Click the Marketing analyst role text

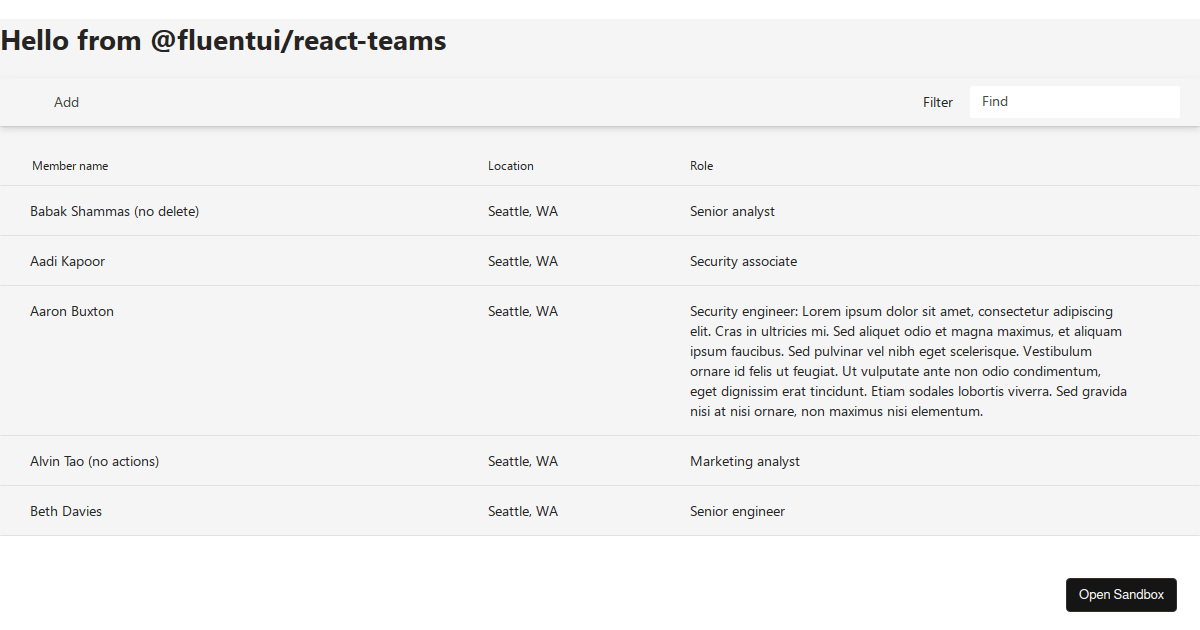[744, 461]
